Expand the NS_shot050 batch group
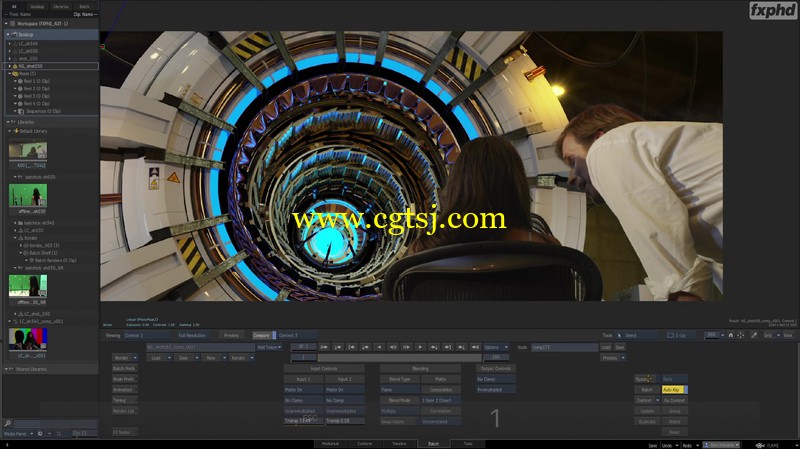The width and height of the screenshot is (800, 449). (x=10, y=66)
